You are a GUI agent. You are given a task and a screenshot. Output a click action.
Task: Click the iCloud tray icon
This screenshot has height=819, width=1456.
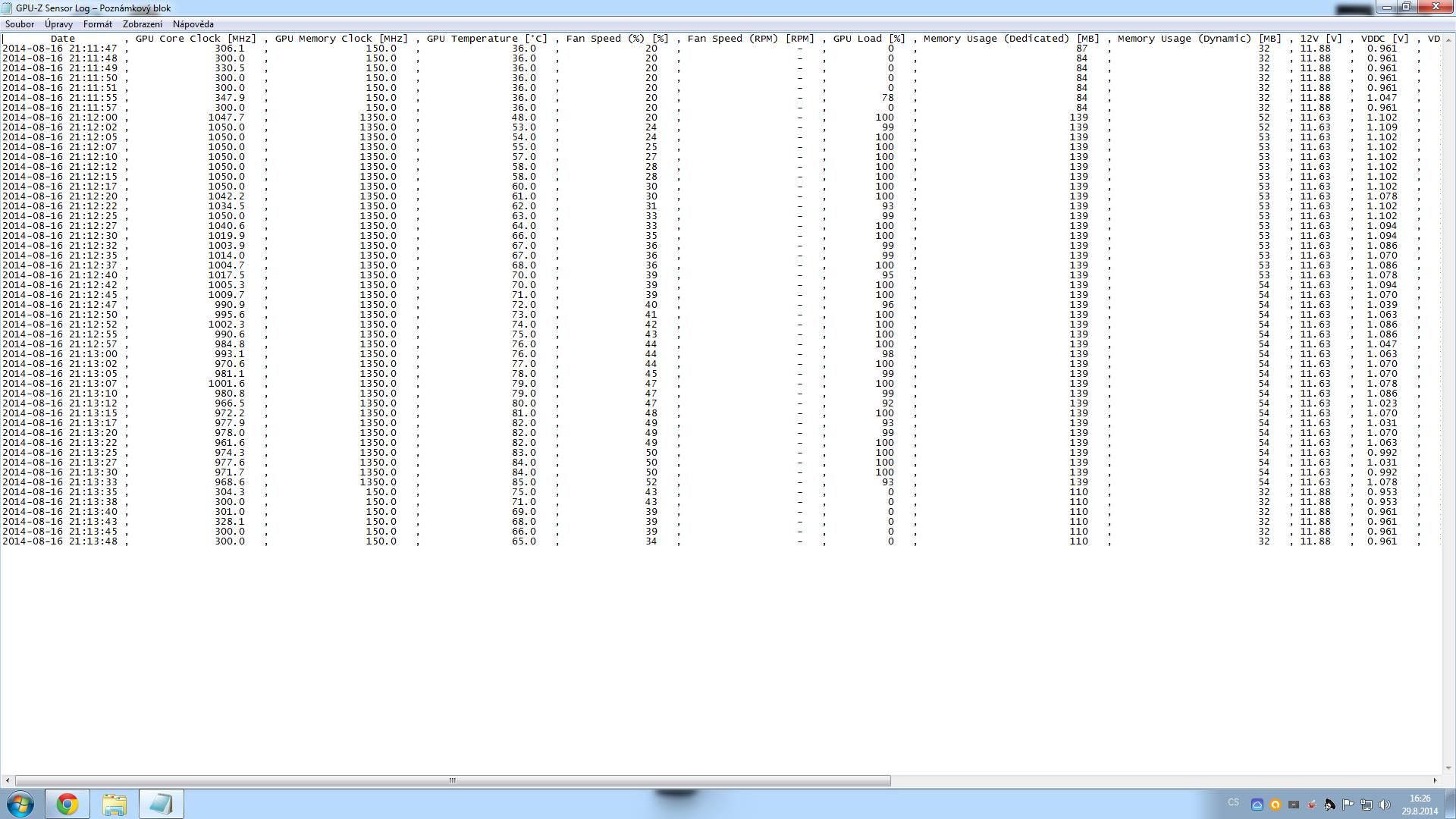click(1257, 805)
